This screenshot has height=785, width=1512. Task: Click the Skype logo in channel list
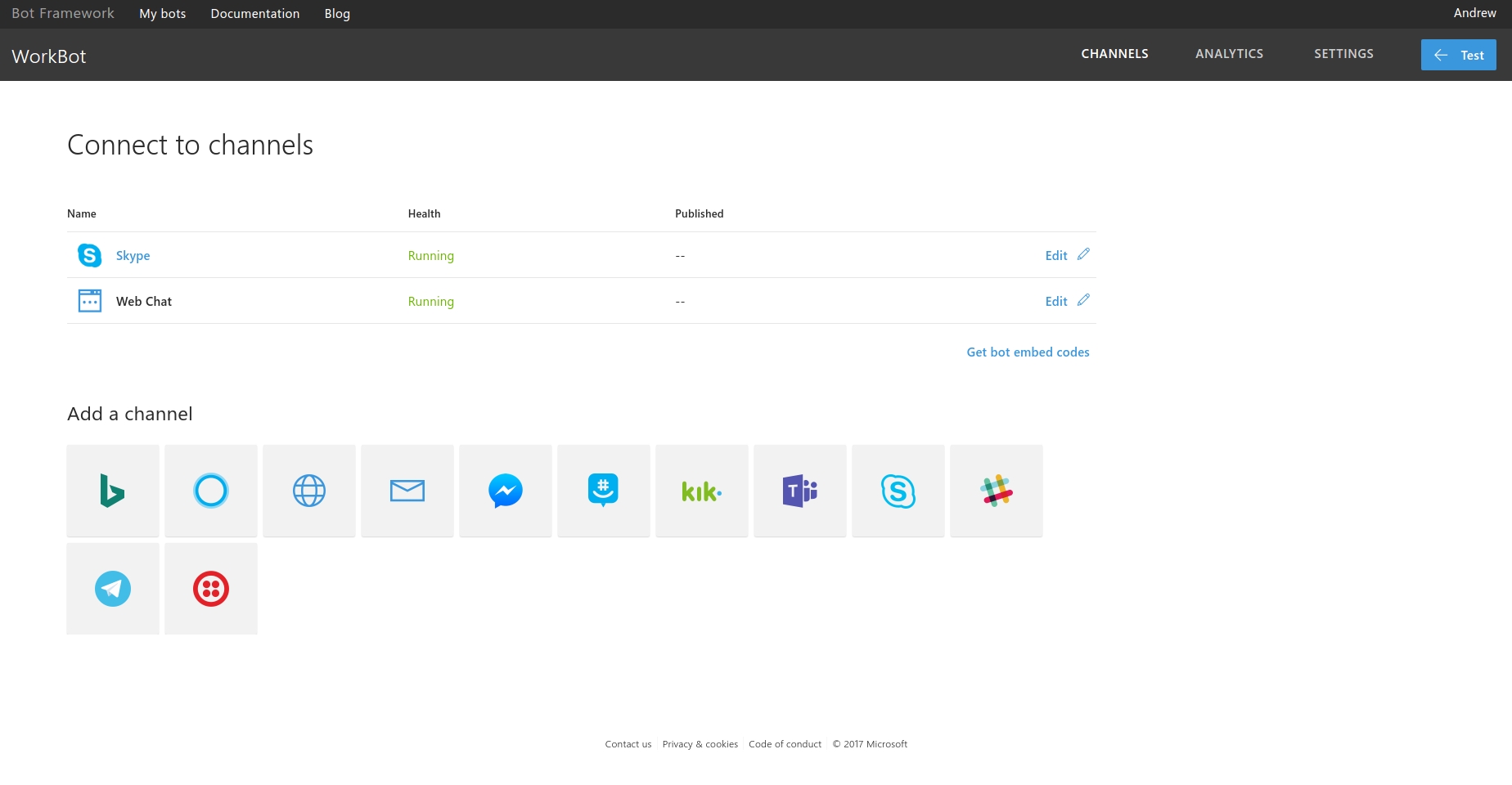pyautogui.click(x=90, y=255)
